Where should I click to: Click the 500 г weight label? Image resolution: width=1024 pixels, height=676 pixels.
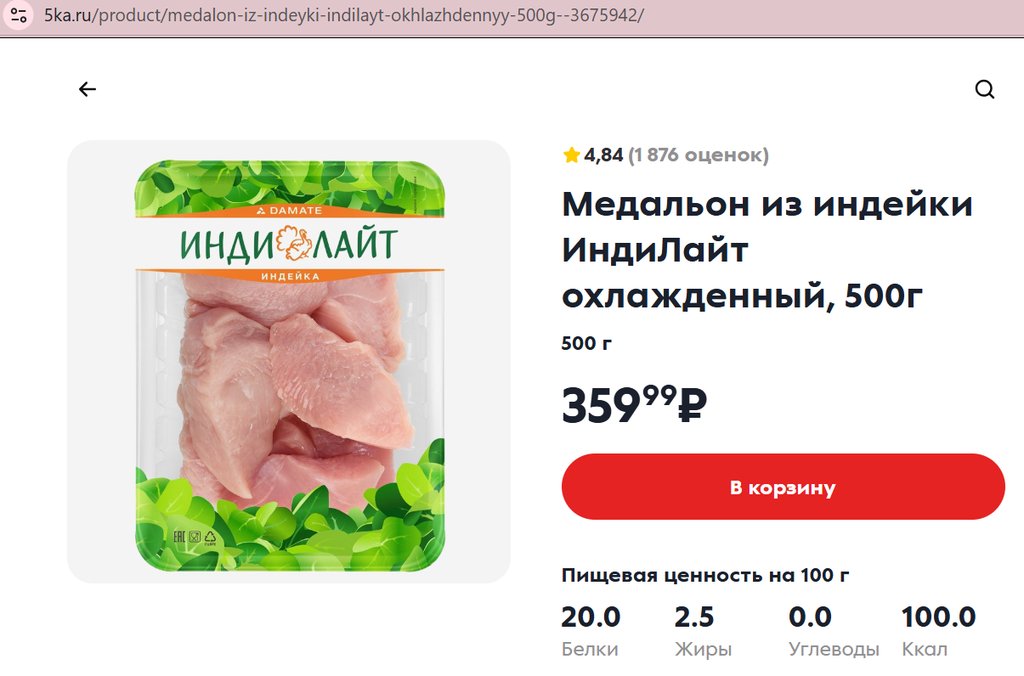point(586,343)
